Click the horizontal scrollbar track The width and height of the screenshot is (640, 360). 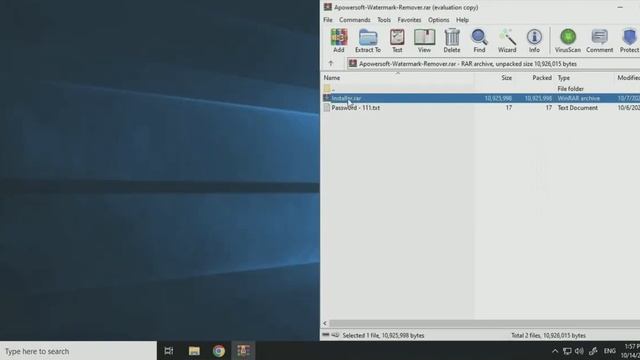tap(484, 323)
